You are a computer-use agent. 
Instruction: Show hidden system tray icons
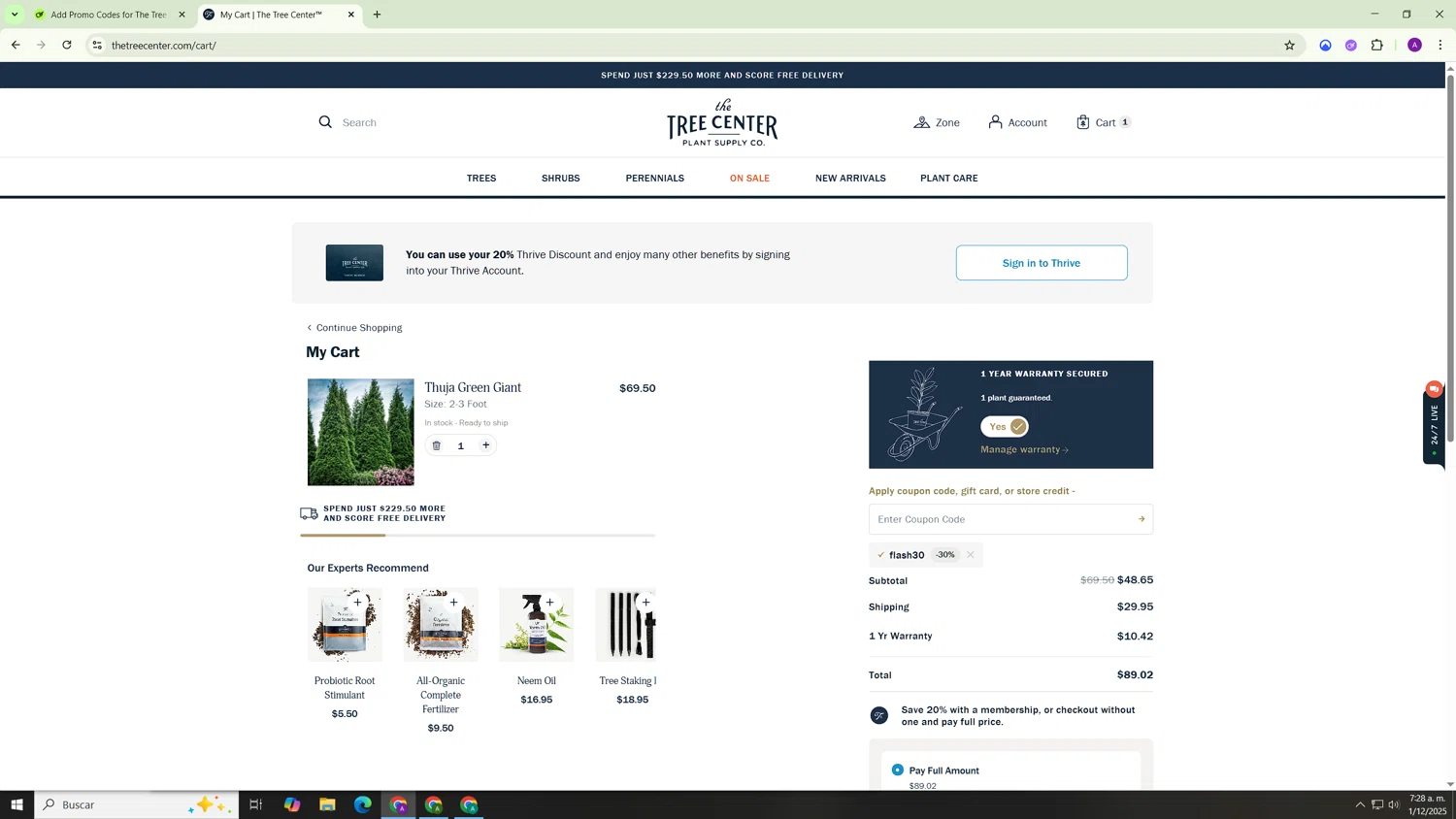pos(1360,804)
